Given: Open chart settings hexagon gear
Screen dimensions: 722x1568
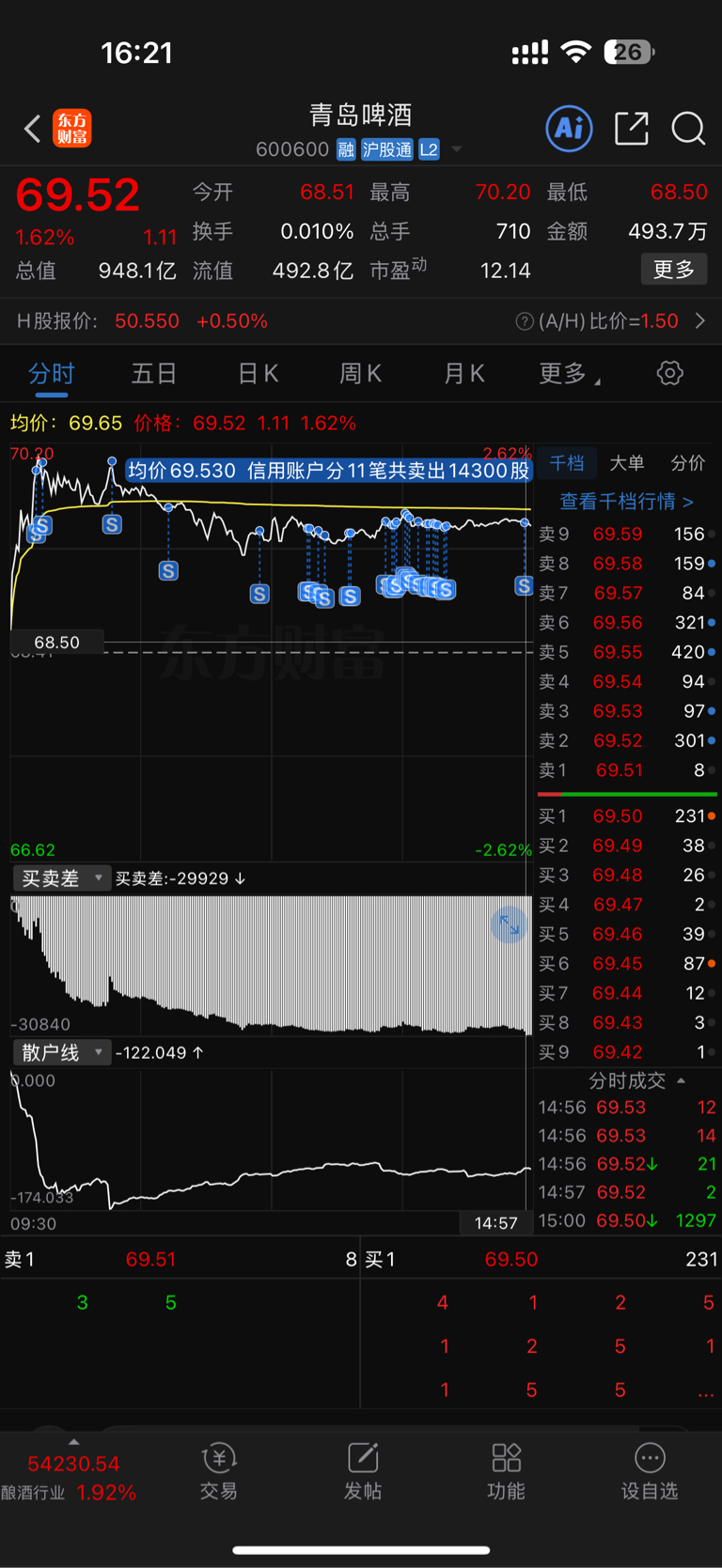Looking at the screenshot, I should click(x=669, y=373).
